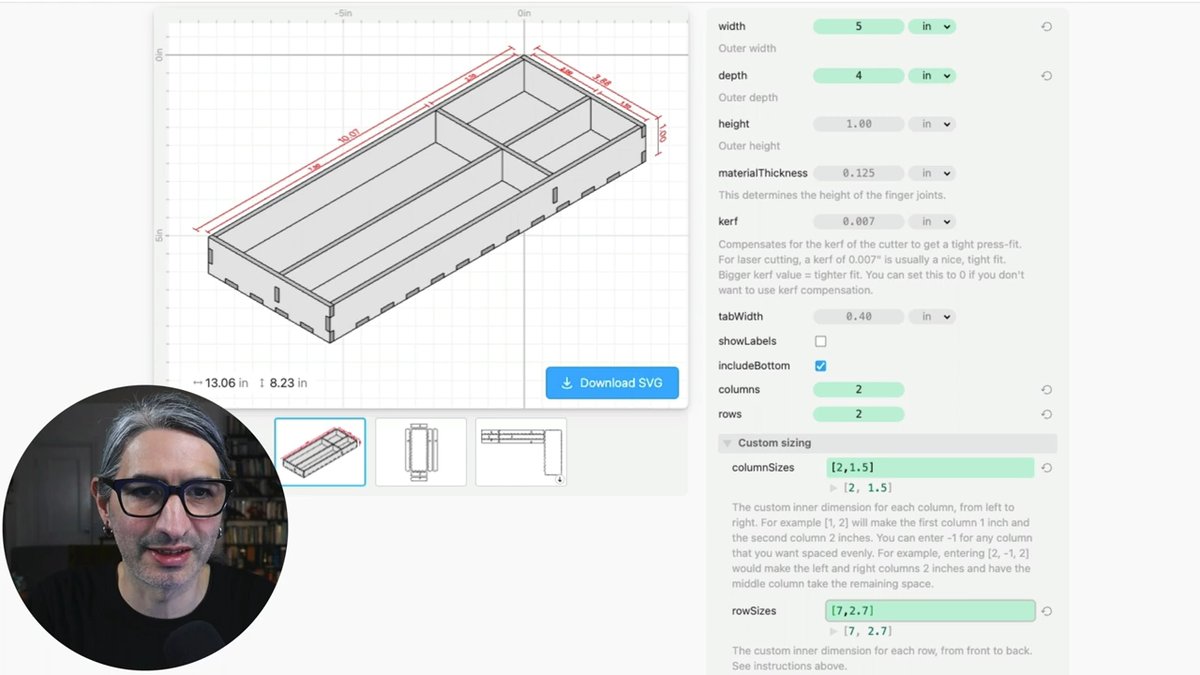Image resolution: width=1200 pixels, height=675 pixels.
Task: Reset columnSizes with its revert icon
Action: [x=1046, y=468]
